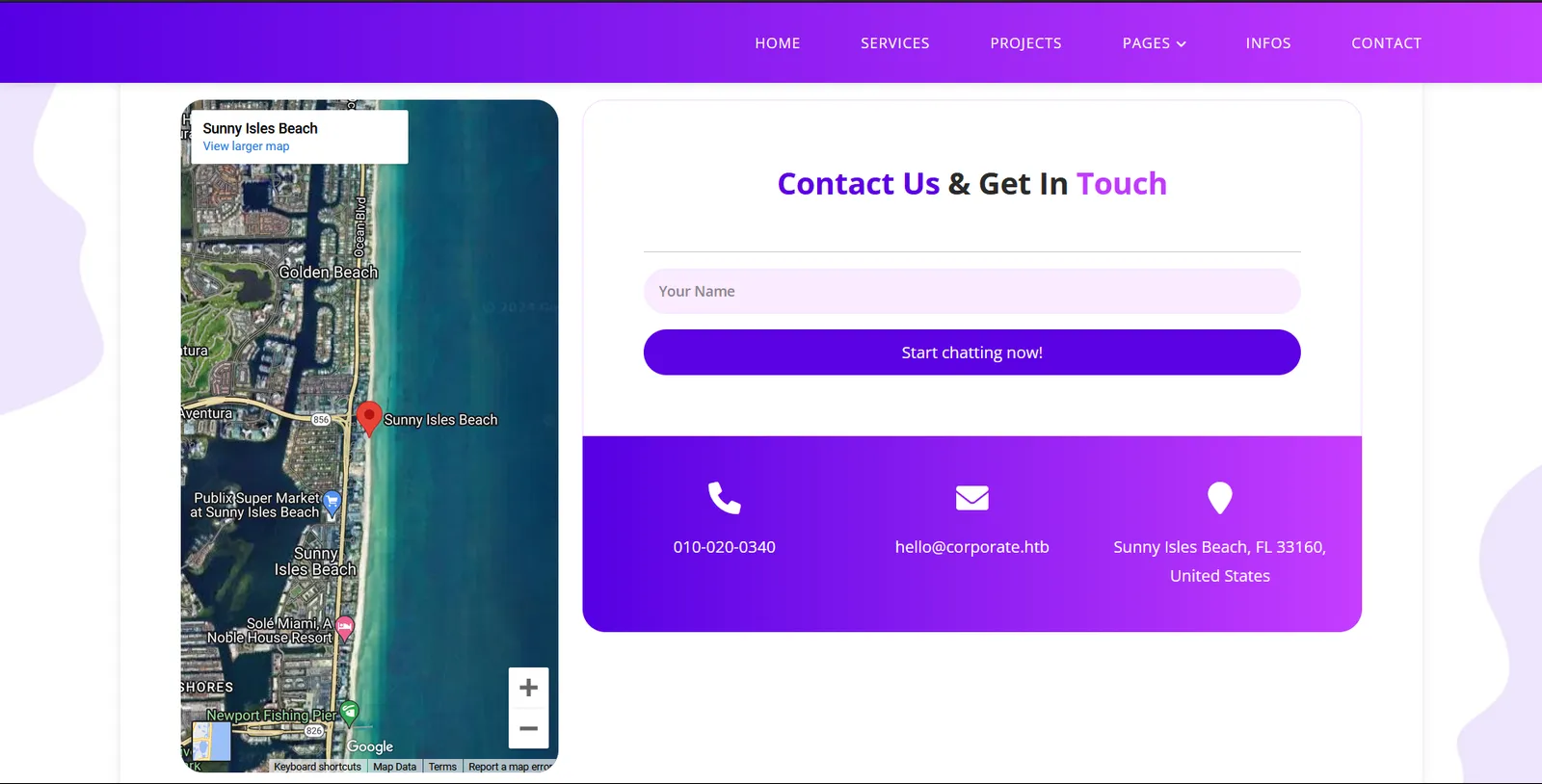Click the location pin icon above the address
1542x784 pixels.
[1220, 498]
